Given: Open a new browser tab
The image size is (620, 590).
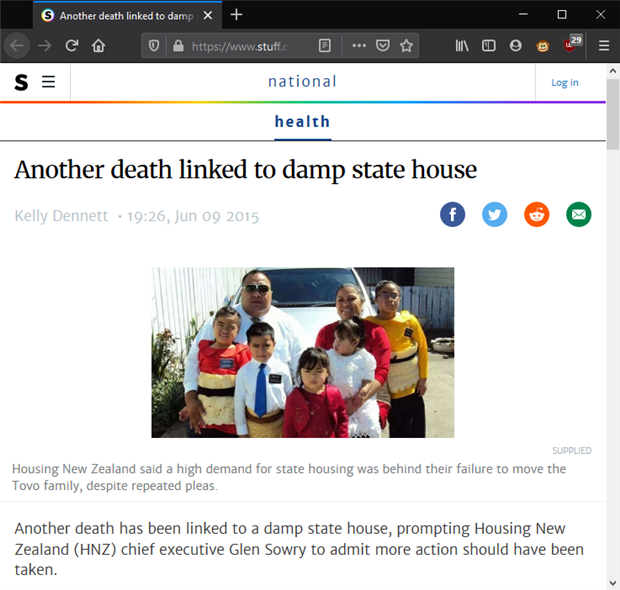Looking at the screenshot, I should (x=236, y=15).
